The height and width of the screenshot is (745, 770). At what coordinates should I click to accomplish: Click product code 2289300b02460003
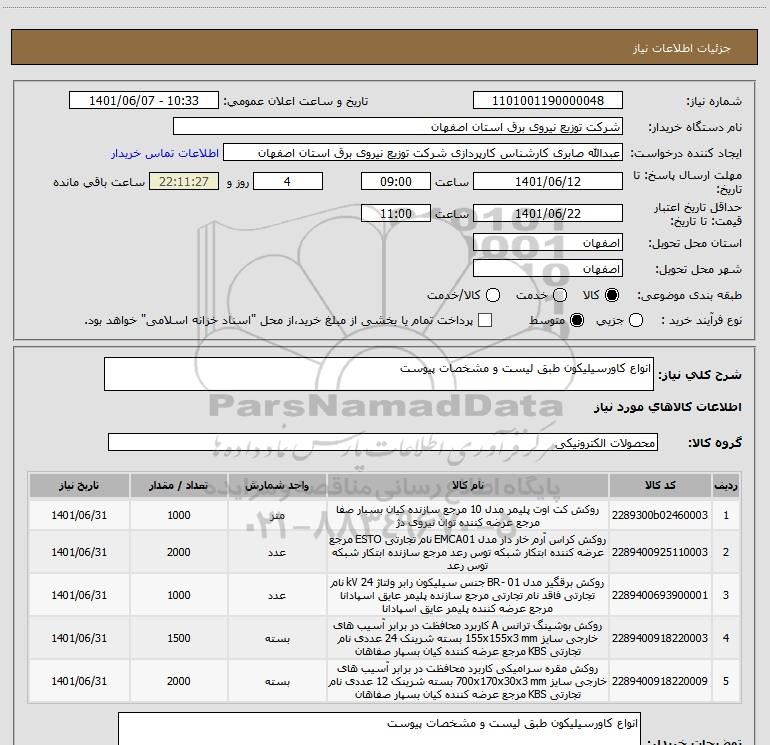click(x=660, y=515)
